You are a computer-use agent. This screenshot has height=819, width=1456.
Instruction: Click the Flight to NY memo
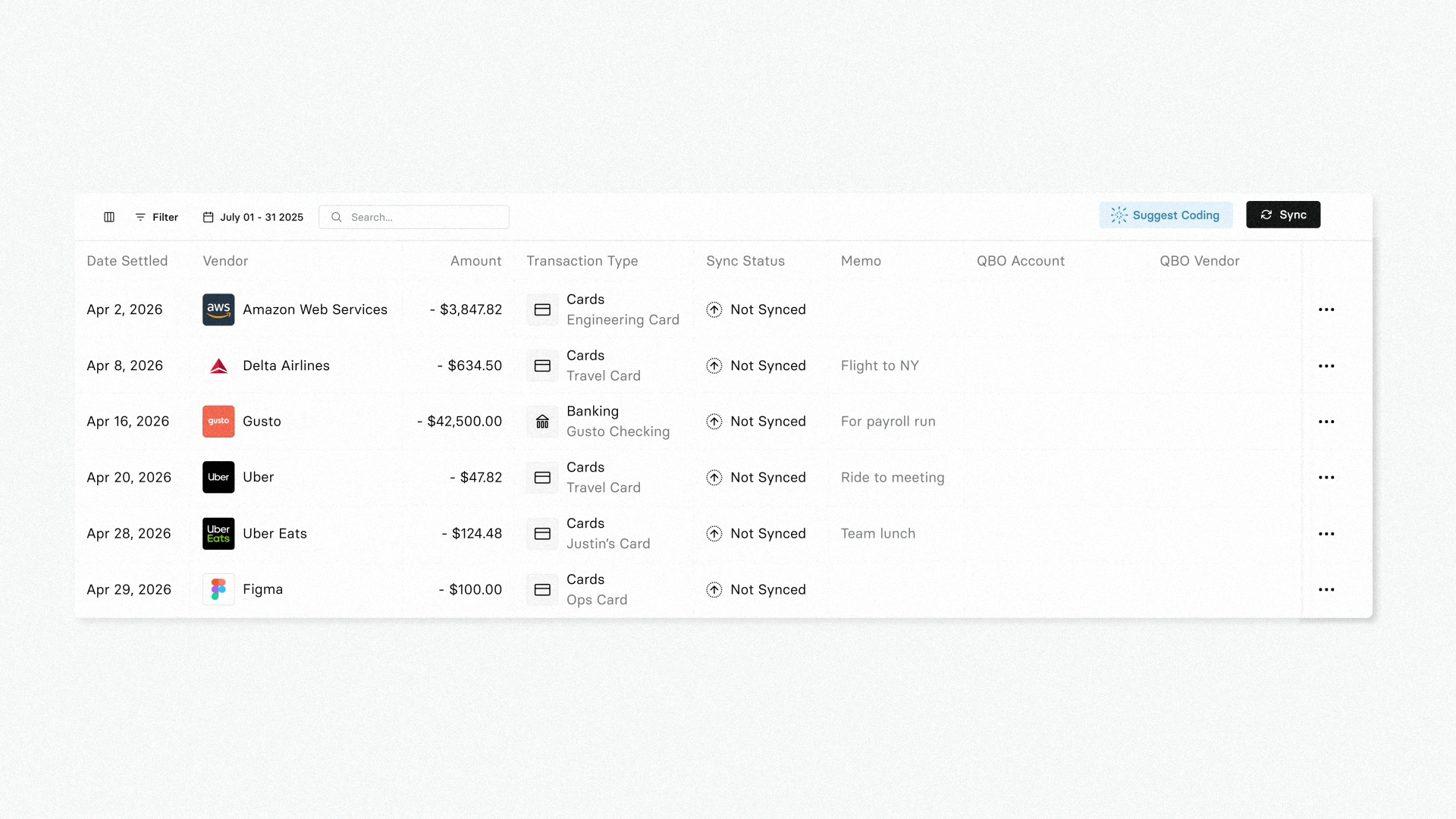pyautogui.click(x=880, y=366)
